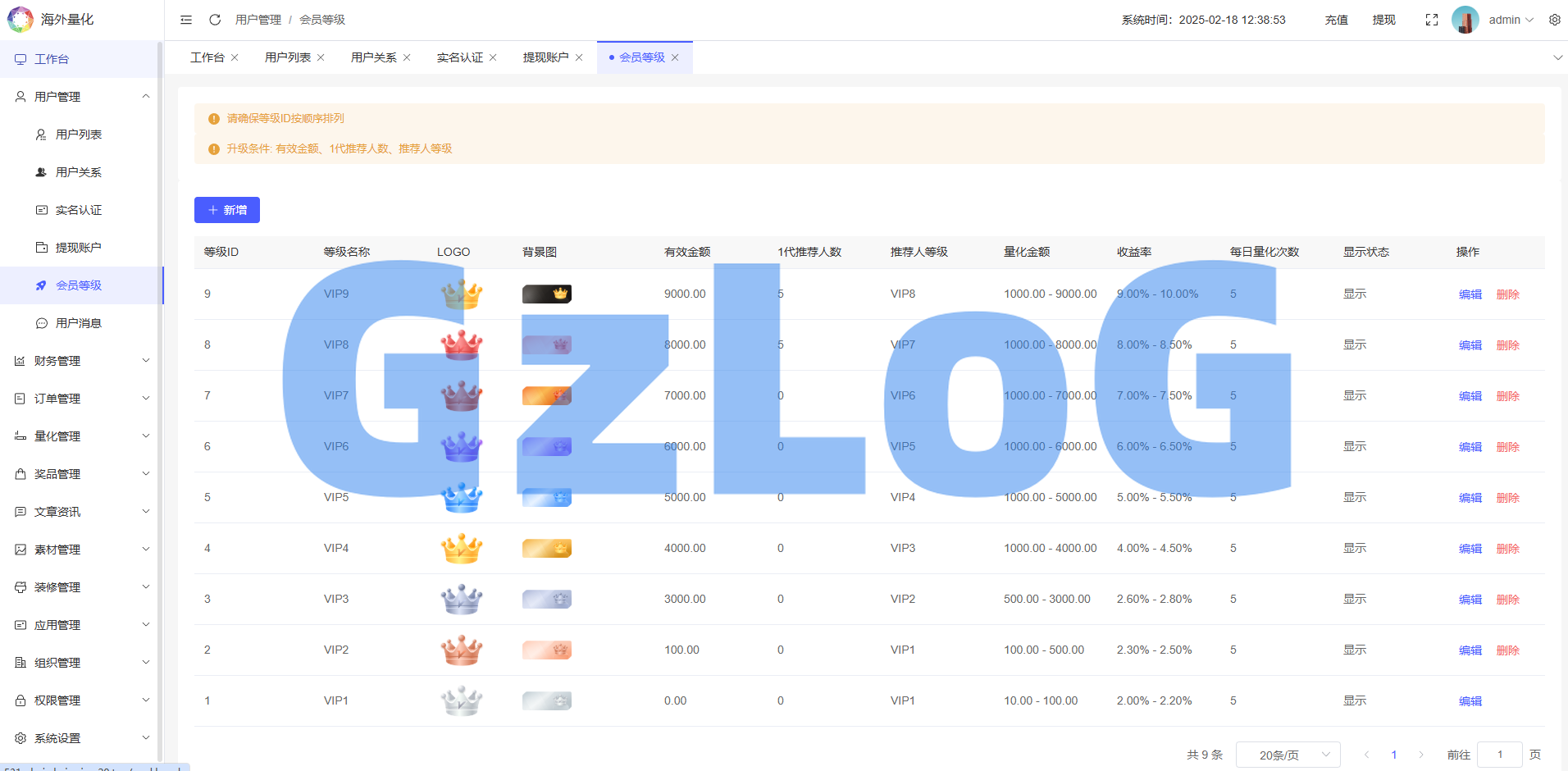1568x771 pixels.
Task: Click the admin avatar image
Action: point(1465,20)
